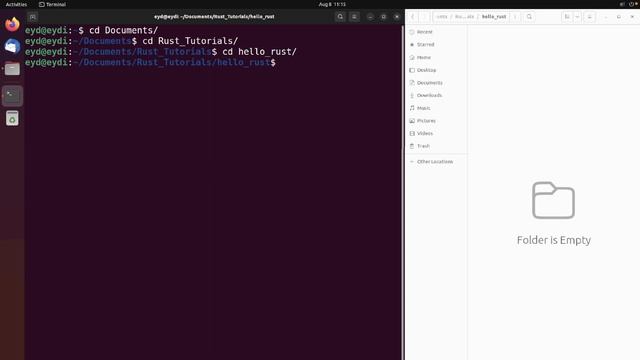This screenshot has height=360, width=640.
Task: Click the 'cd Rust_Tutorials/' command text
Action: pos(190,41)
